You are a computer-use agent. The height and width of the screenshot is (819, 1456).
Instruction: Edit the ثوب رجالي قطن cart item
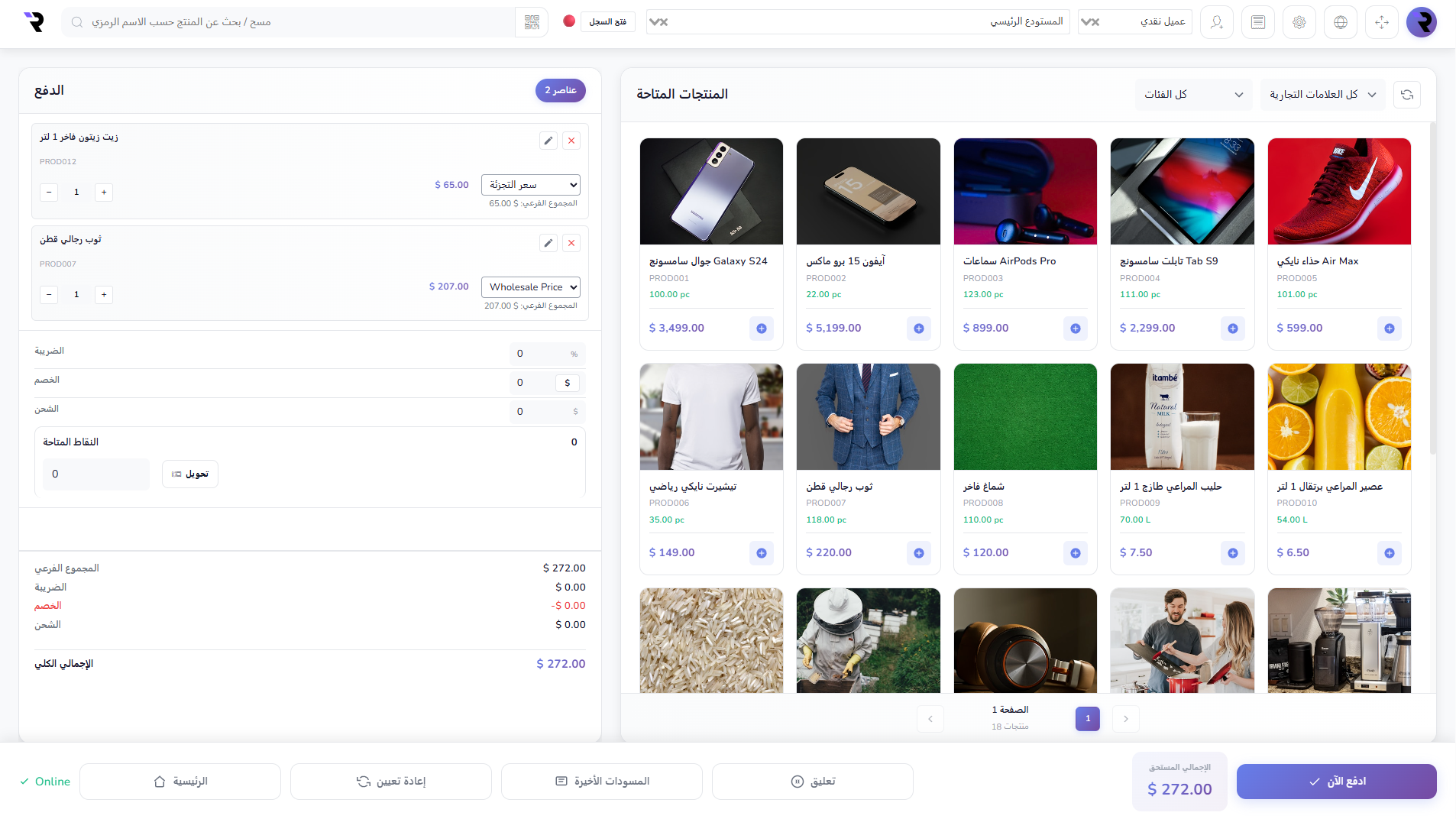548,243
